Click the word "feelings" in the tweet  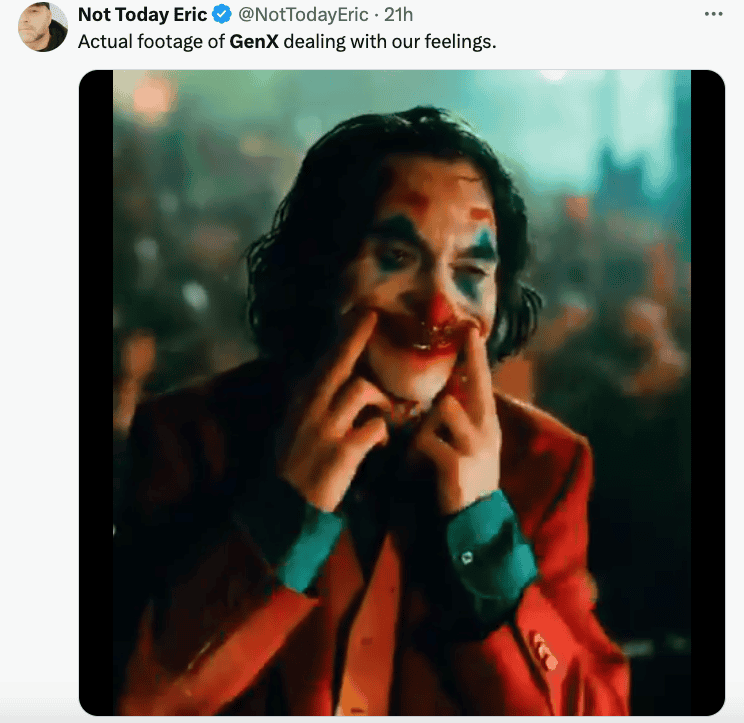(465, 43)
